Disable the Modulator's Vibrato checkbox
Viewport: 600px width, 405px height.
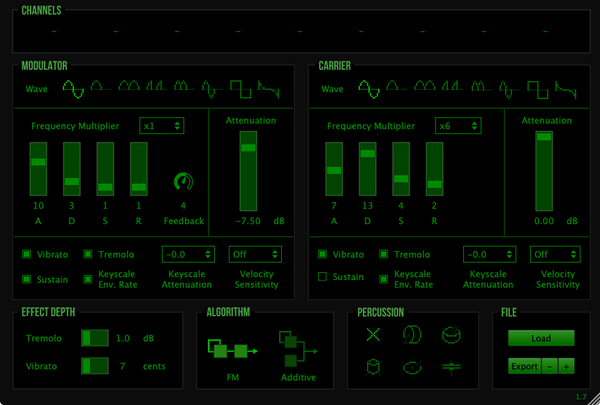[27, 255]
